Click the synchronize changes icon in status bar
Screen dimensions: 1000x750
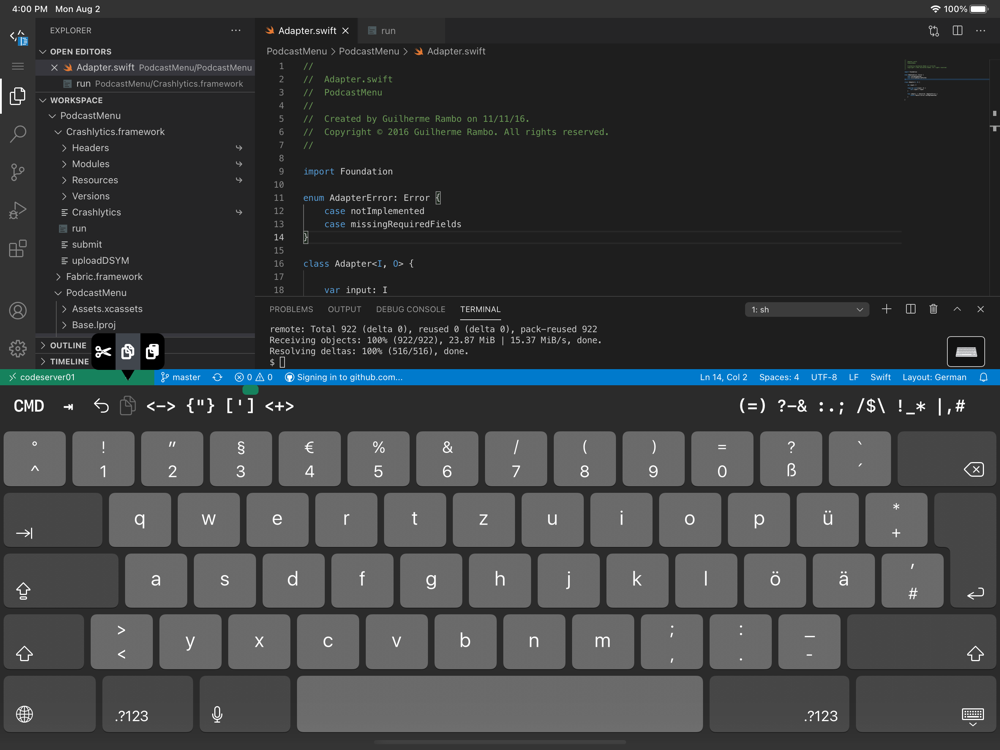coord(217,378)
